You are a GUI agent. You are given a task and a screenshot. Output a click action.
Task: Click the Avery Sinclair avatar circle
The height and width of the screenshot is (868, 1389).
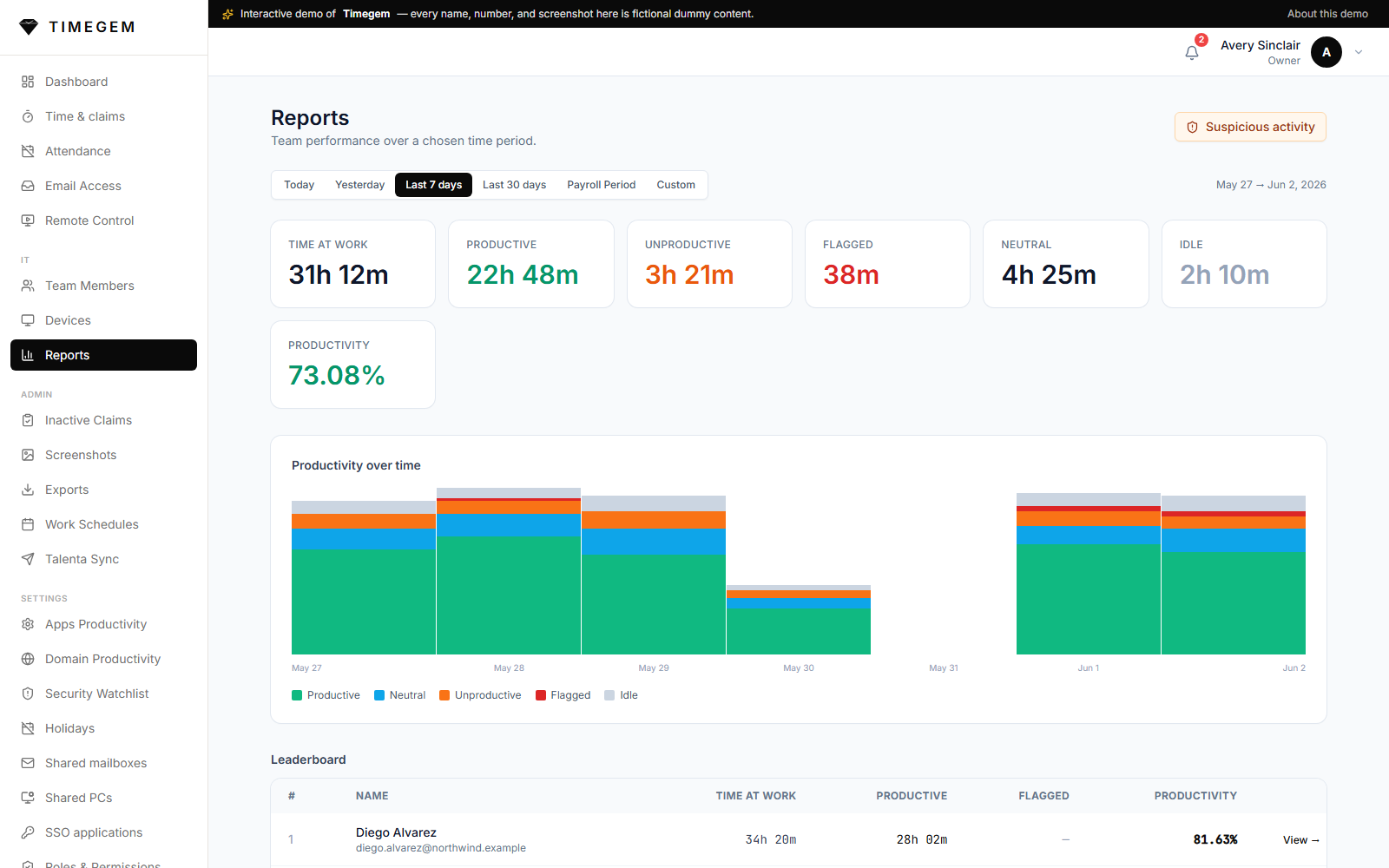(x=1326, y=52)
